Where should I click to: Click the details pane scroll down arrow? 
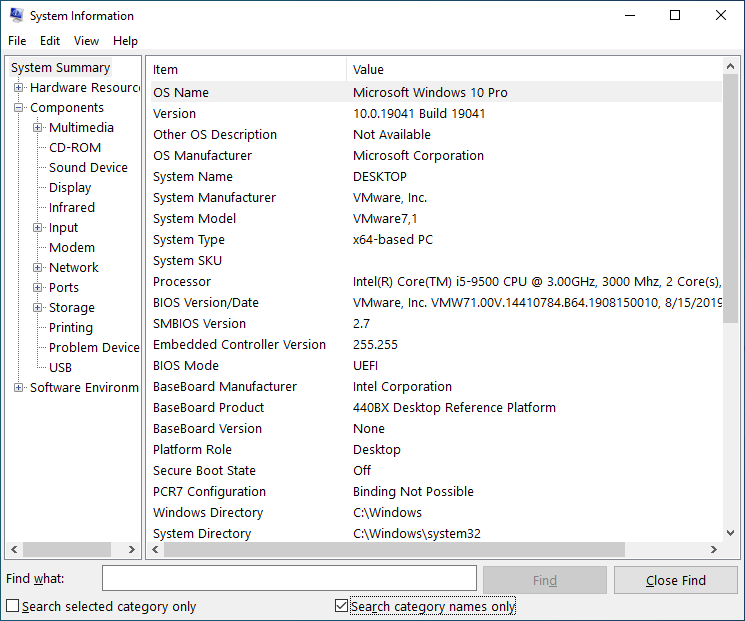pyautogui.click(x=730, y=533)
